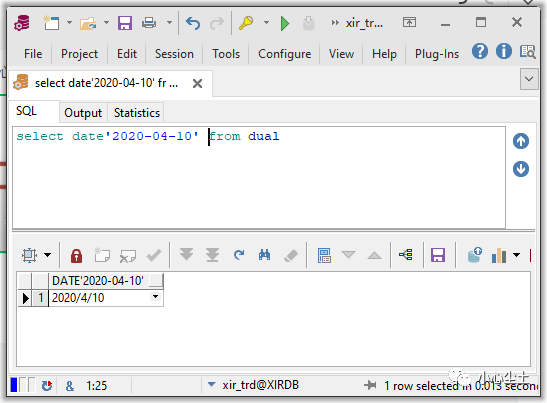
Task: Go to previous SQL with up arrow
Action: [x=521, y=141]
